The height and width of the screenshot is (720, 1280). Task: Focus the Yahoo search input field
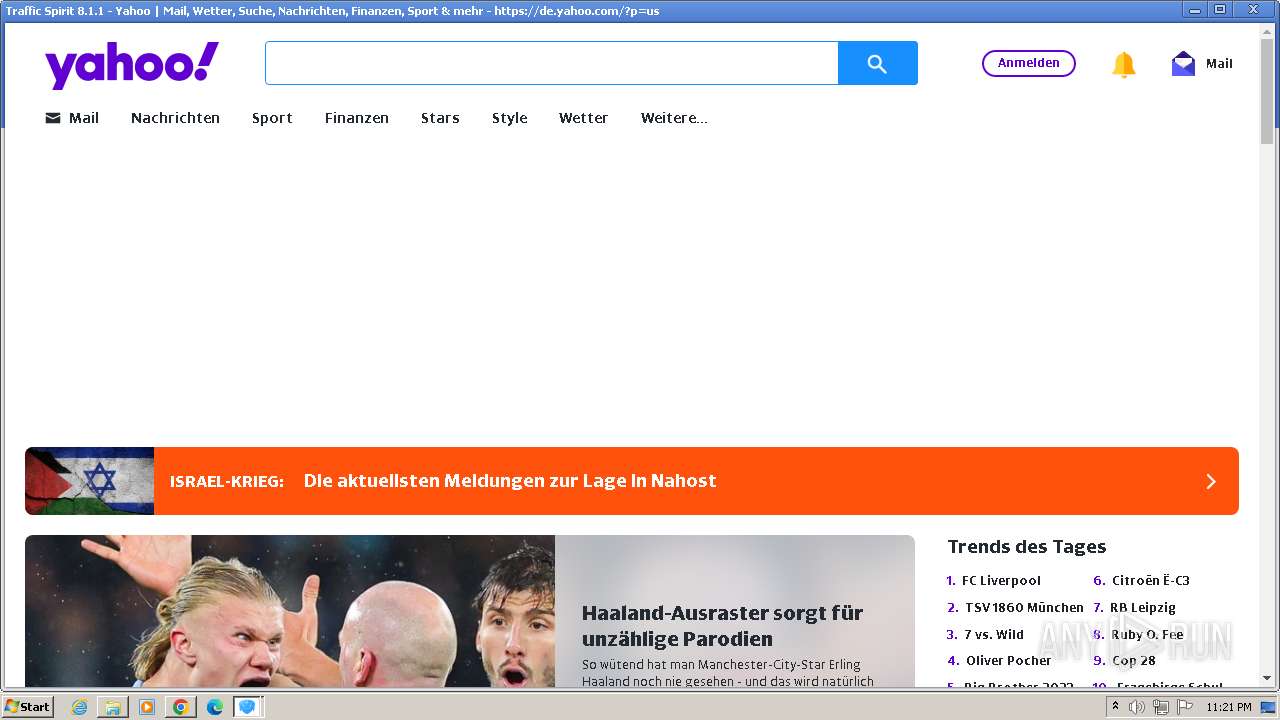click(551, 63)
